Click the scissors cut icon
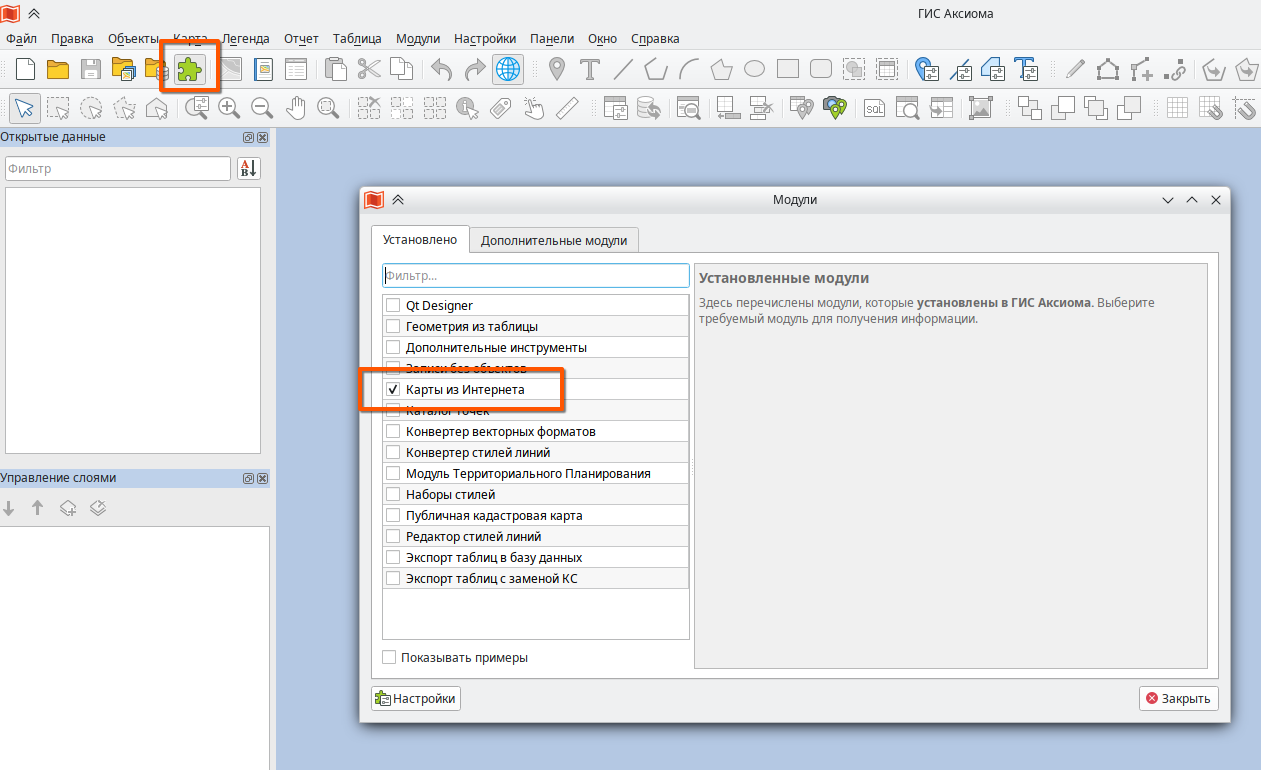The width and height of the screenshot is (1261, 770). [x=369, y=69]
